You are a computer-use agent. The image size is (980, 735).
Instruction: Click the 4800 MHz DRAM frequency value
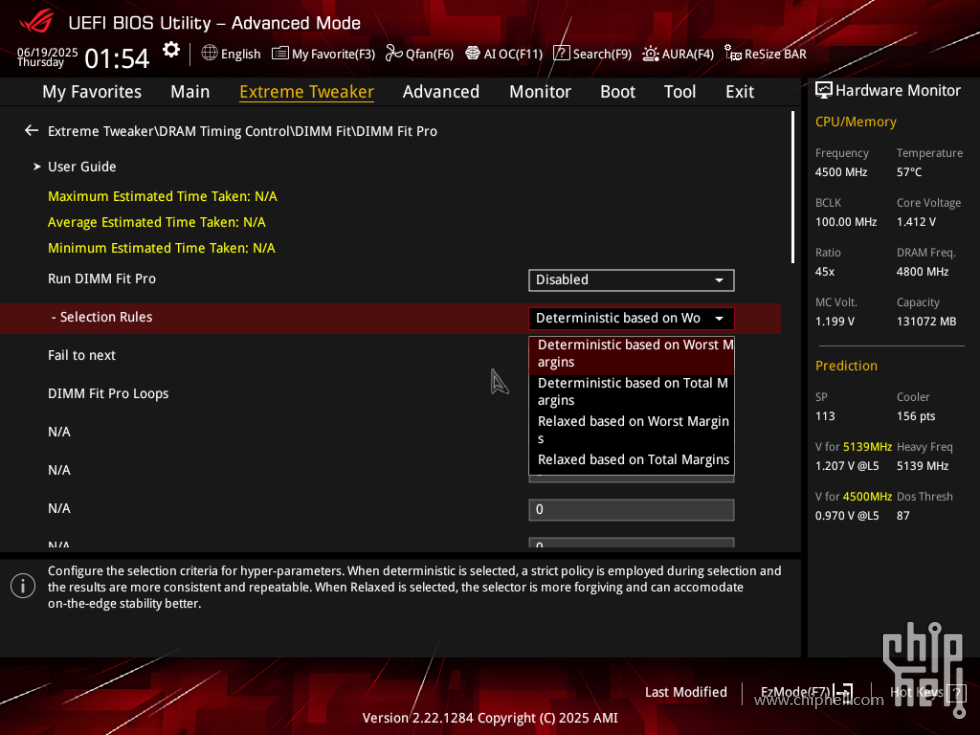click(x=922, y=272)
